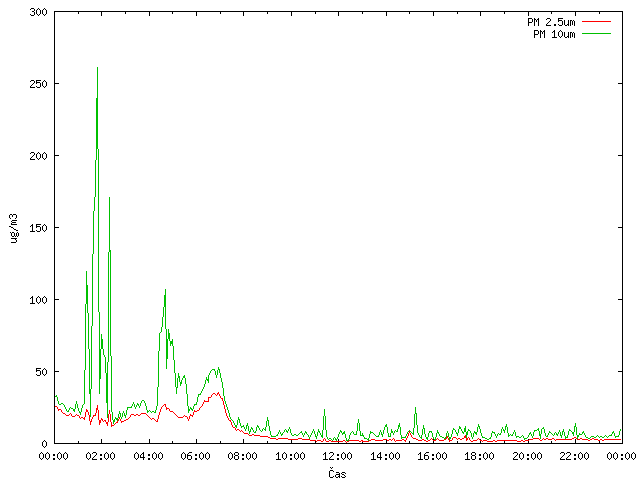Click the "ug/m3" y-axis title
The height and width of the screenshot is (480, 640).
tap(14, 228)
